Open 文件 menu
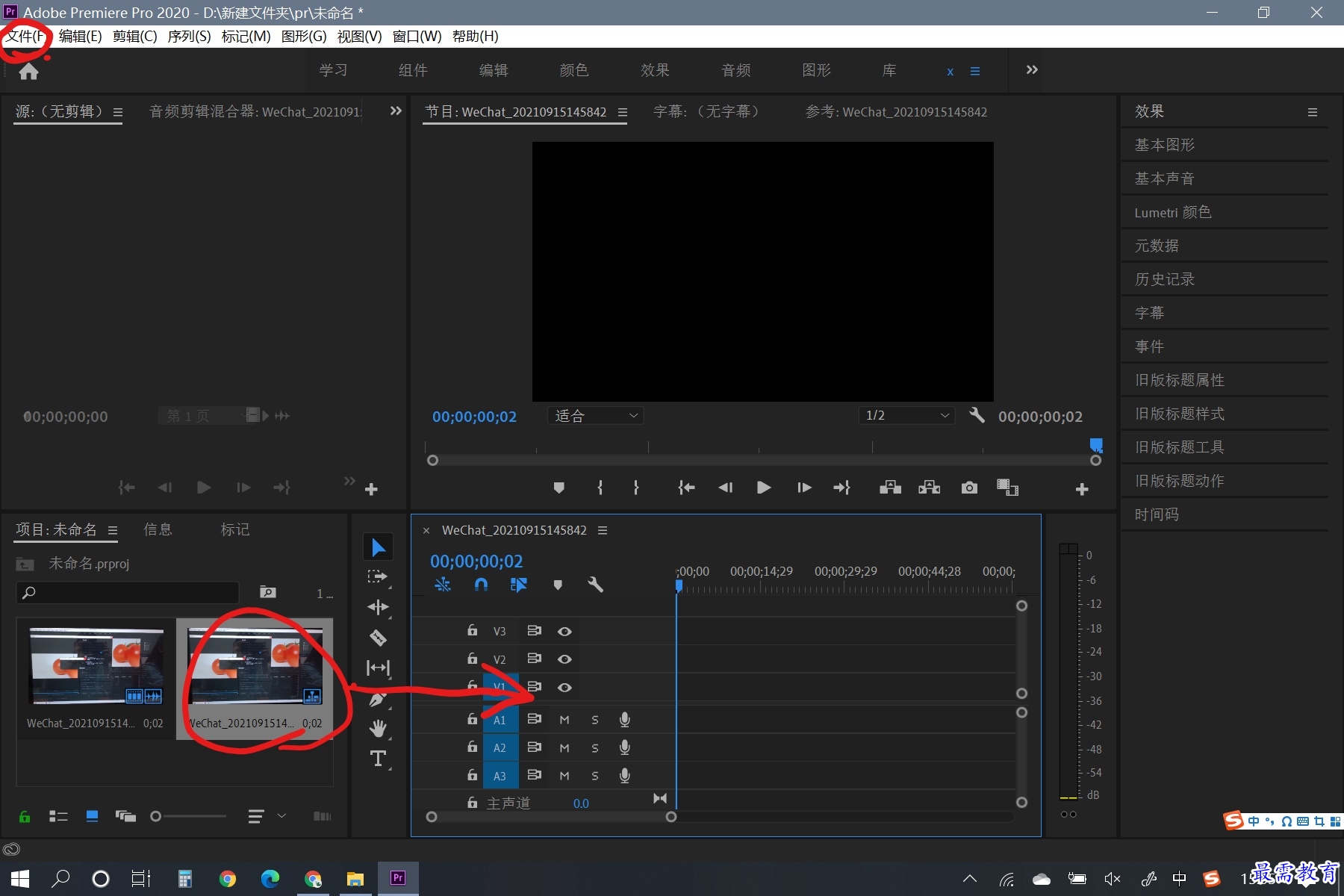 pyautogui.click(x=26, y=36)
